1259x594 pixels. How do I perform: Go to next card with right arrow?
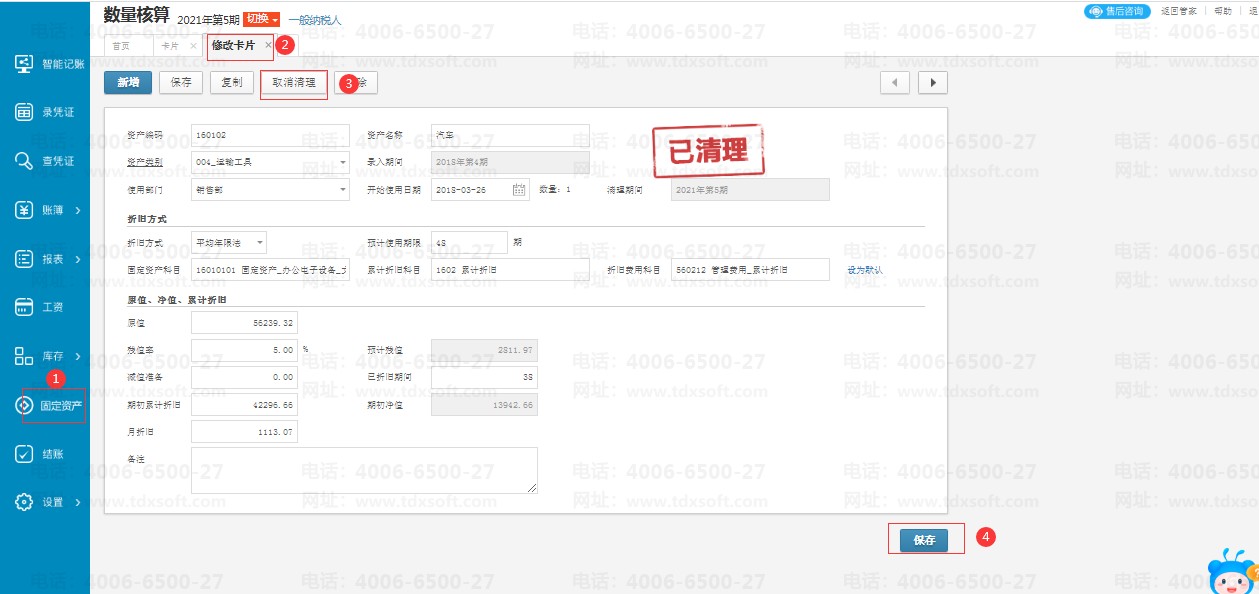pyautogui.click(x=932, y=82)
